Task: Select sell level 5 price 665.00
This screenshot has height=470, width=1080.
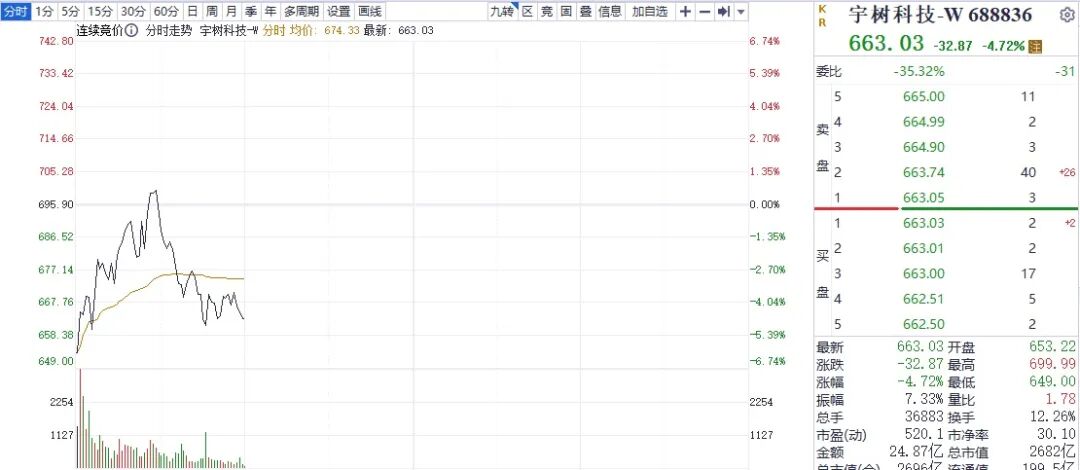Action: point(924,97)
